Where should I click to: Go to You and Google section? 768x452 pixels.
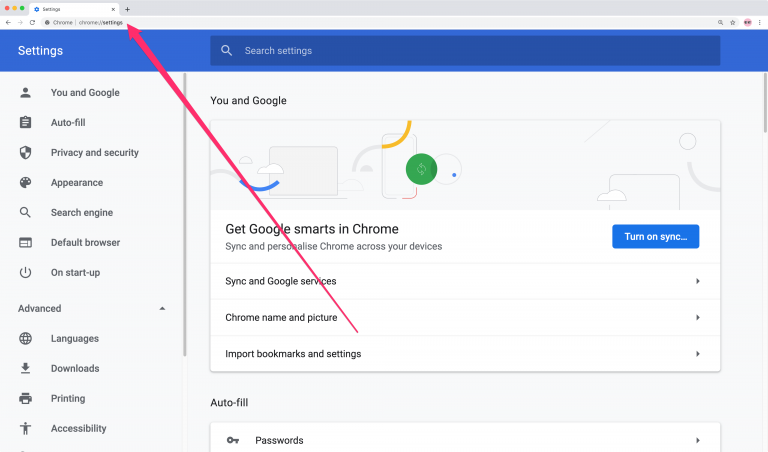[x=85, y=93]
